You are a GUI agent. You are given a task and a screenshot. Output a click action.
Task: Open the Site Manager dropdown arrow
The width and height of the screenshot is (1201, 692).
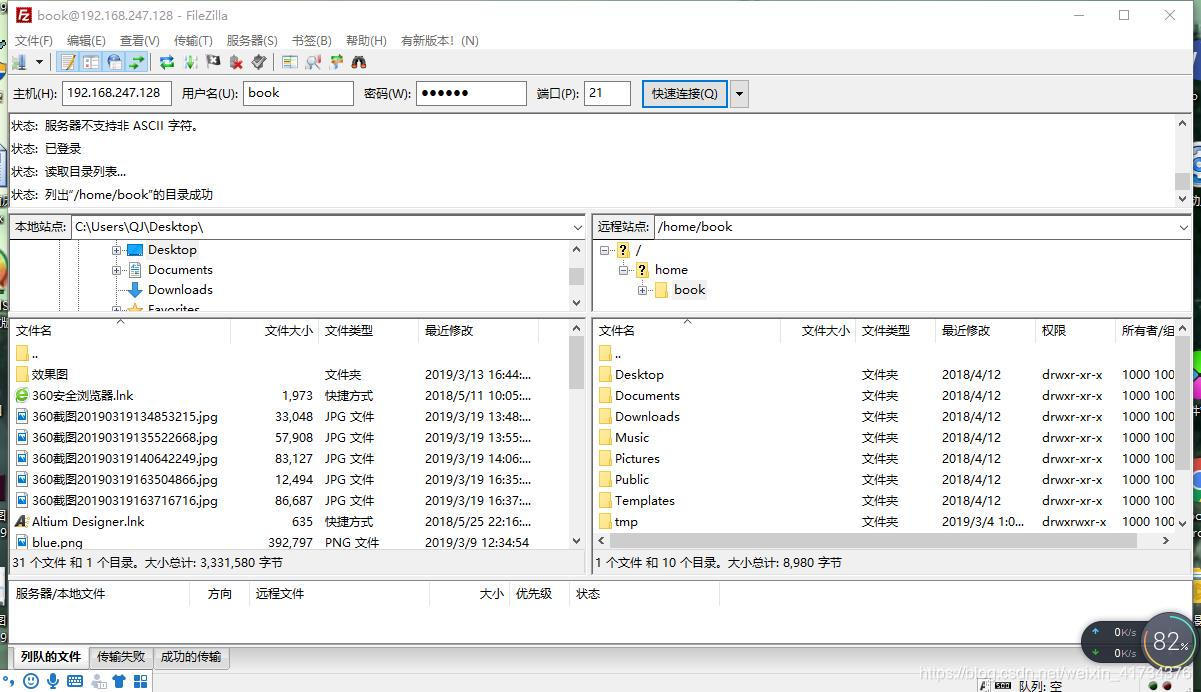(x=39, y=62)
